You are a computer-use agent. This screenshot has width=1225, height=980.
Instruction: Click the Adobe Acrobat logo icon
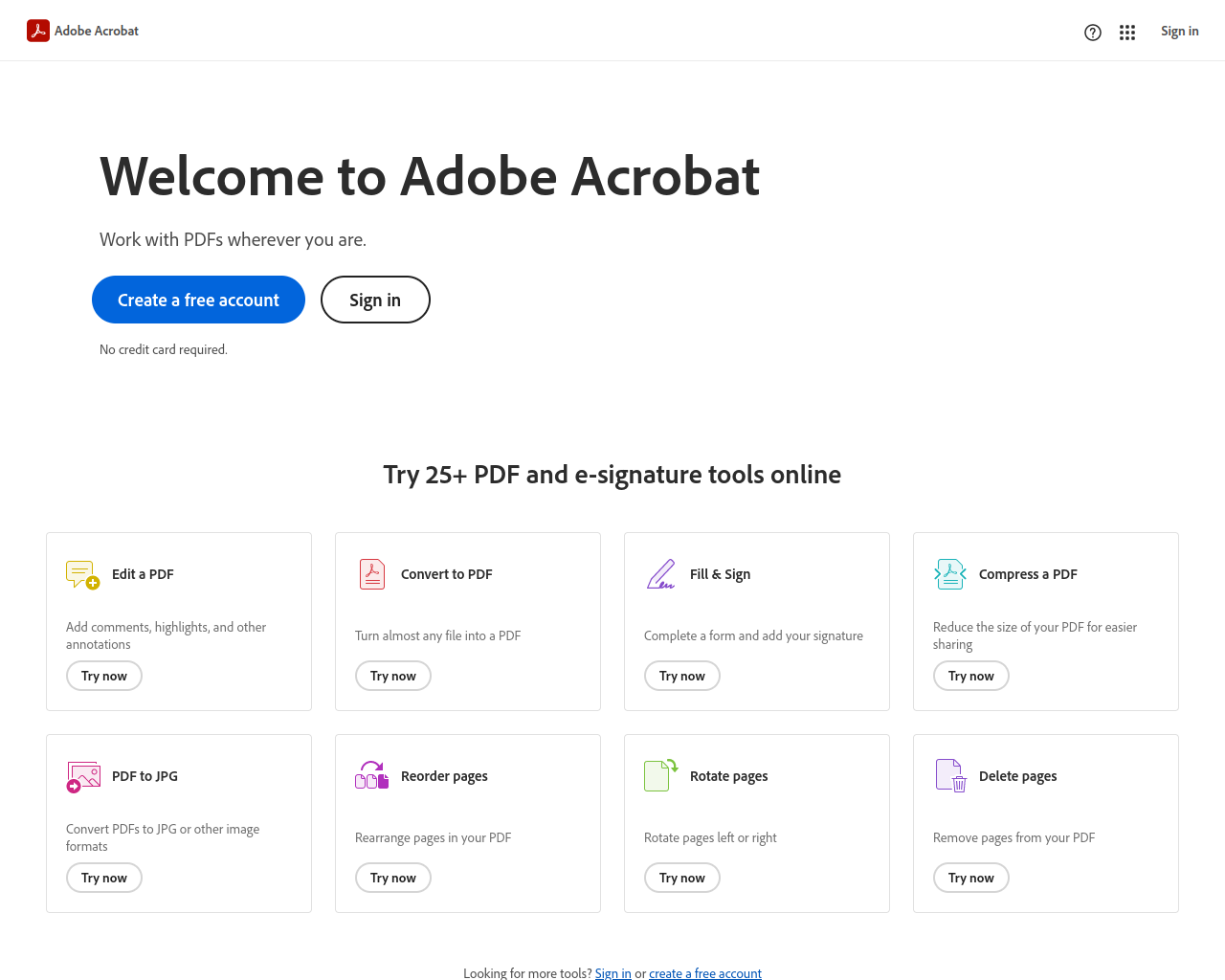38,31
